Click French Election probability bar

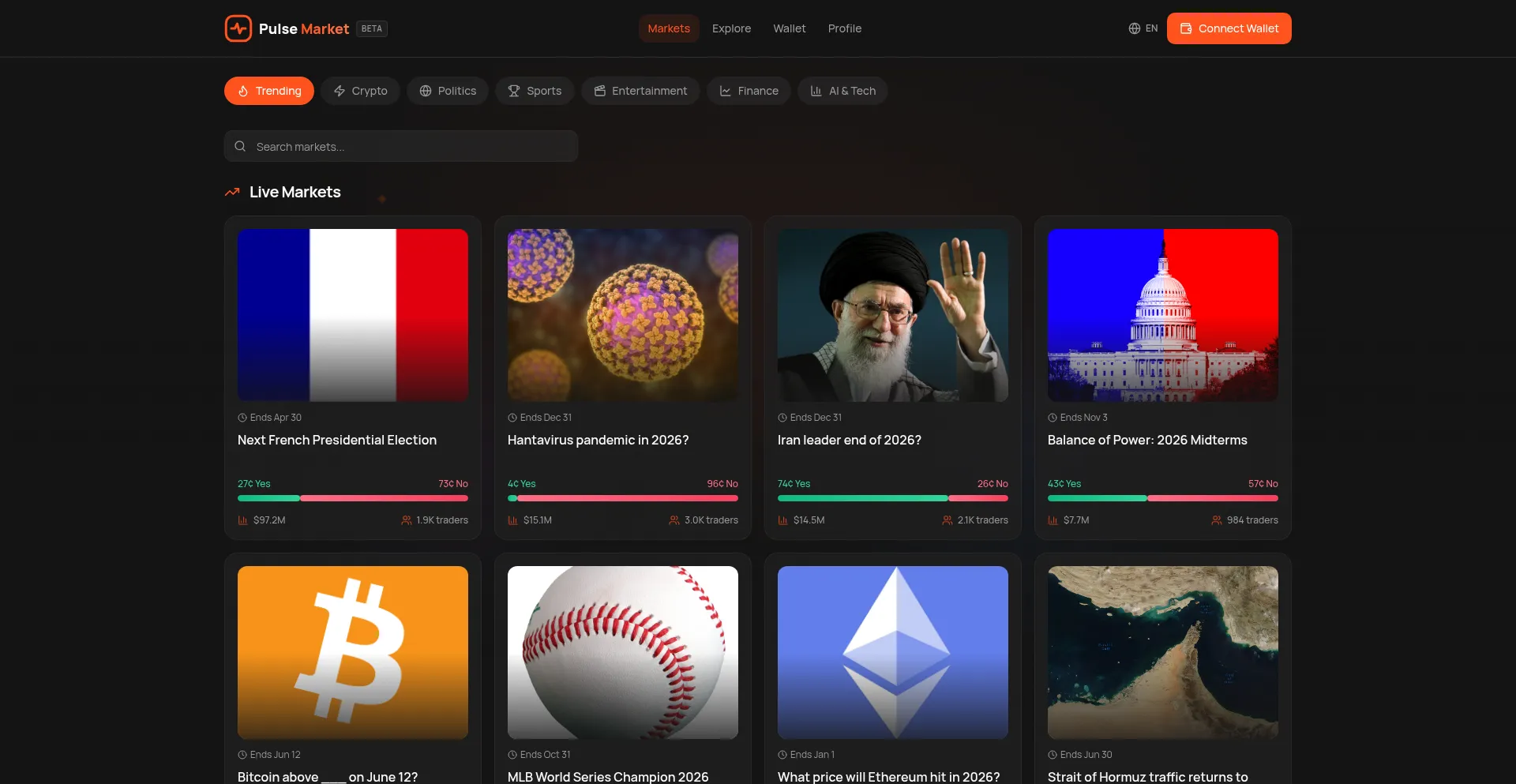coord(353,498)
